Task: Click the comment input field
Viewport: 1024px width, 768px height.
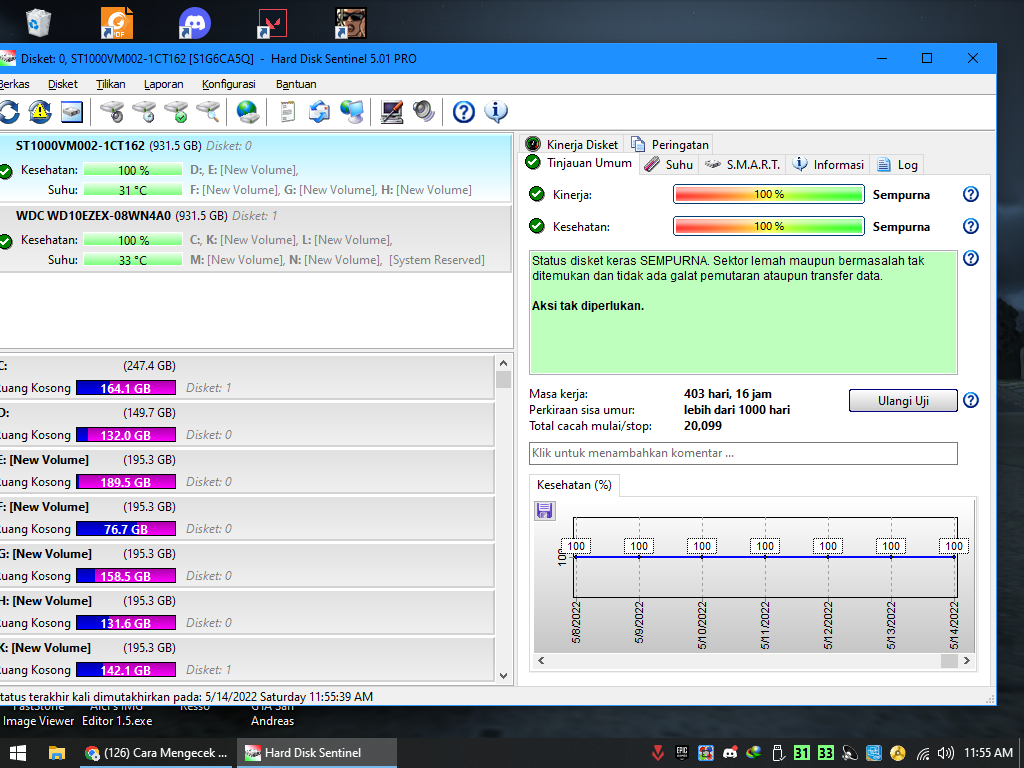Action: pyautogui.click(x=743, y=453)
